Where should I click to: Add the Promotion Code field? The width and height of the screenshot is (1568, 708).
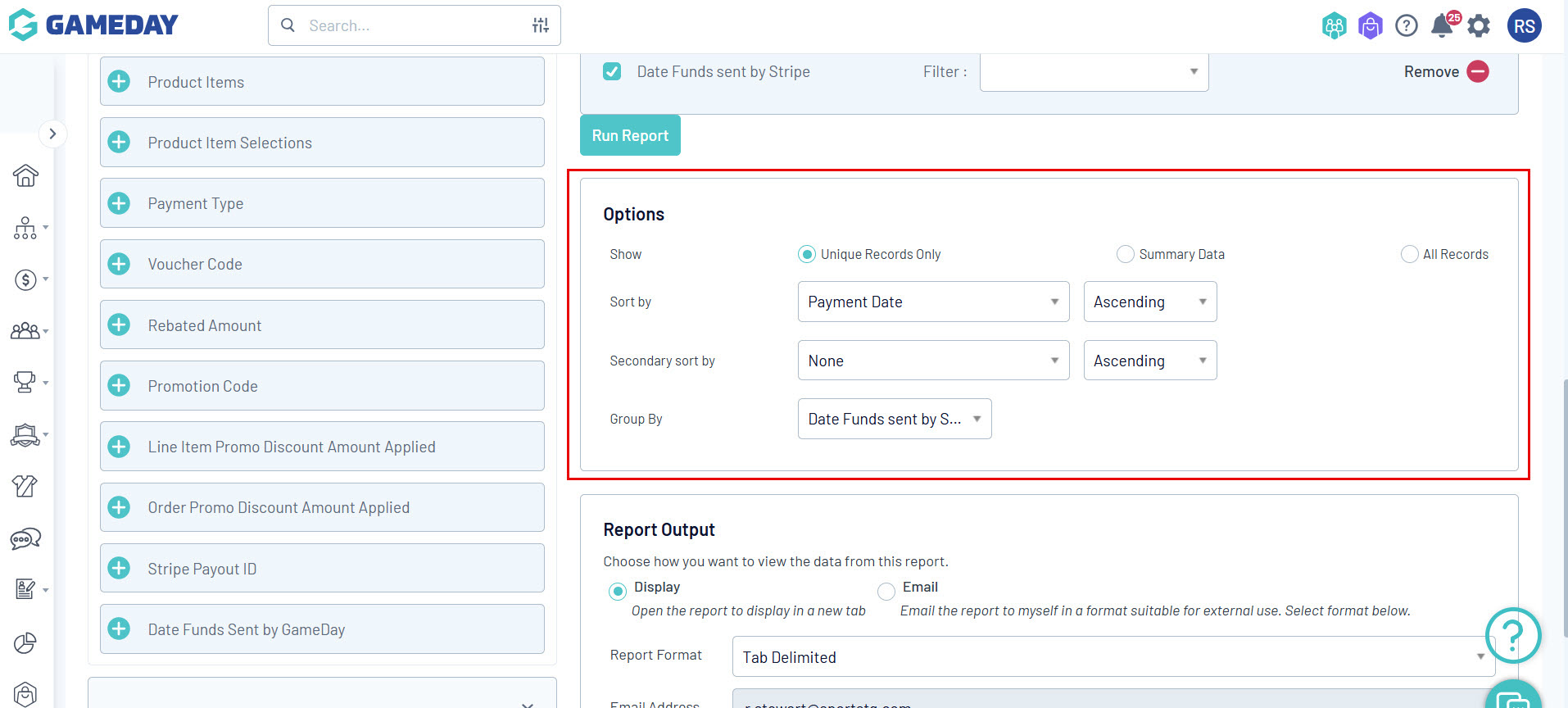coord(120,386)
